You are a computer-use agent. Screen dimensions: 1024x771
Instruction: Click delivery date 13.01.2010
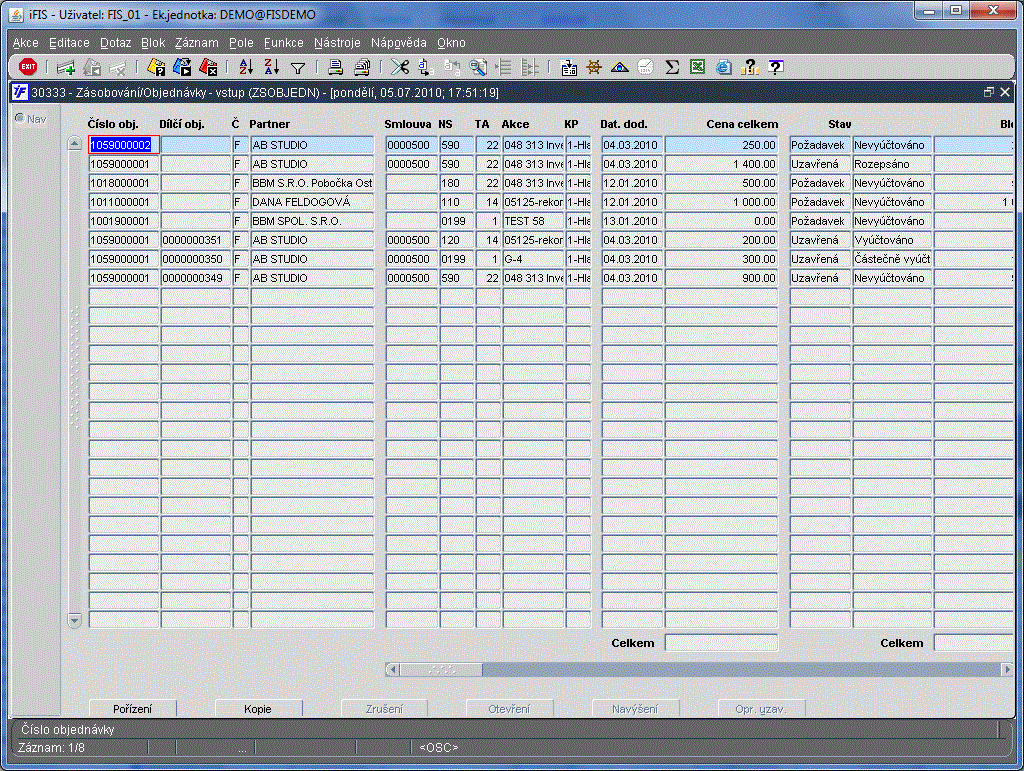point(632,221)
